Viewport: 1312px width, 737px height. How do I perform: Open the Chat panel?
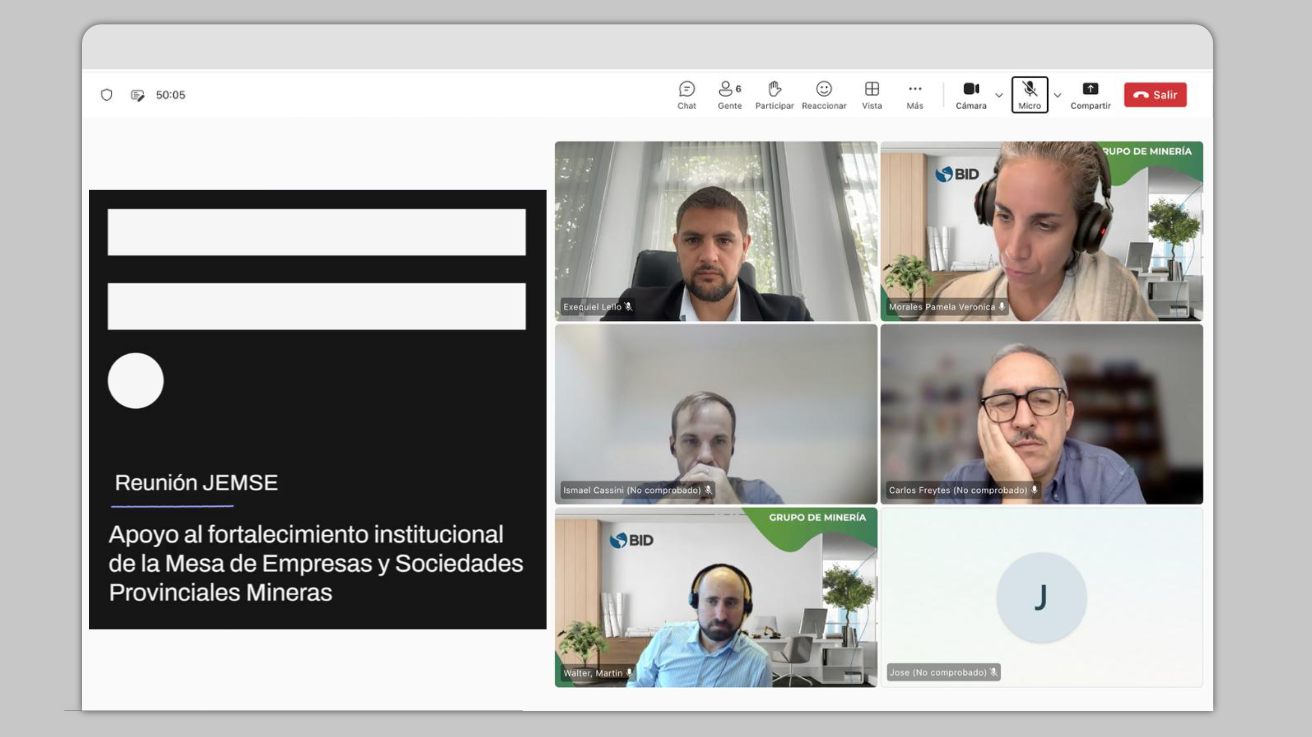coord(686,94)
